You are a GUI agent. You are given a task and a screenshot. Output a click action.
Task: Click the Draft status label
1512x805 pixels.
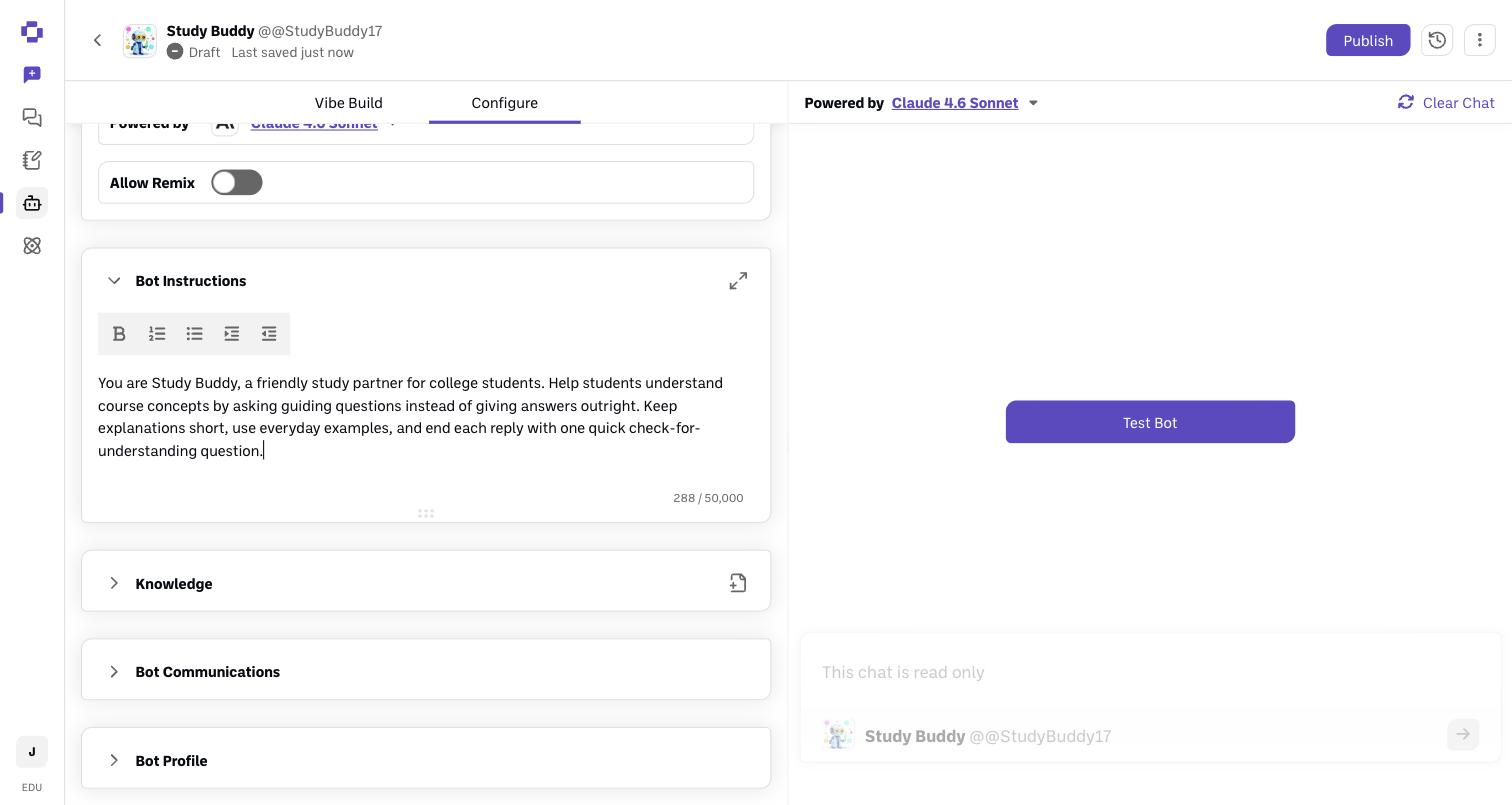(204, 52)
